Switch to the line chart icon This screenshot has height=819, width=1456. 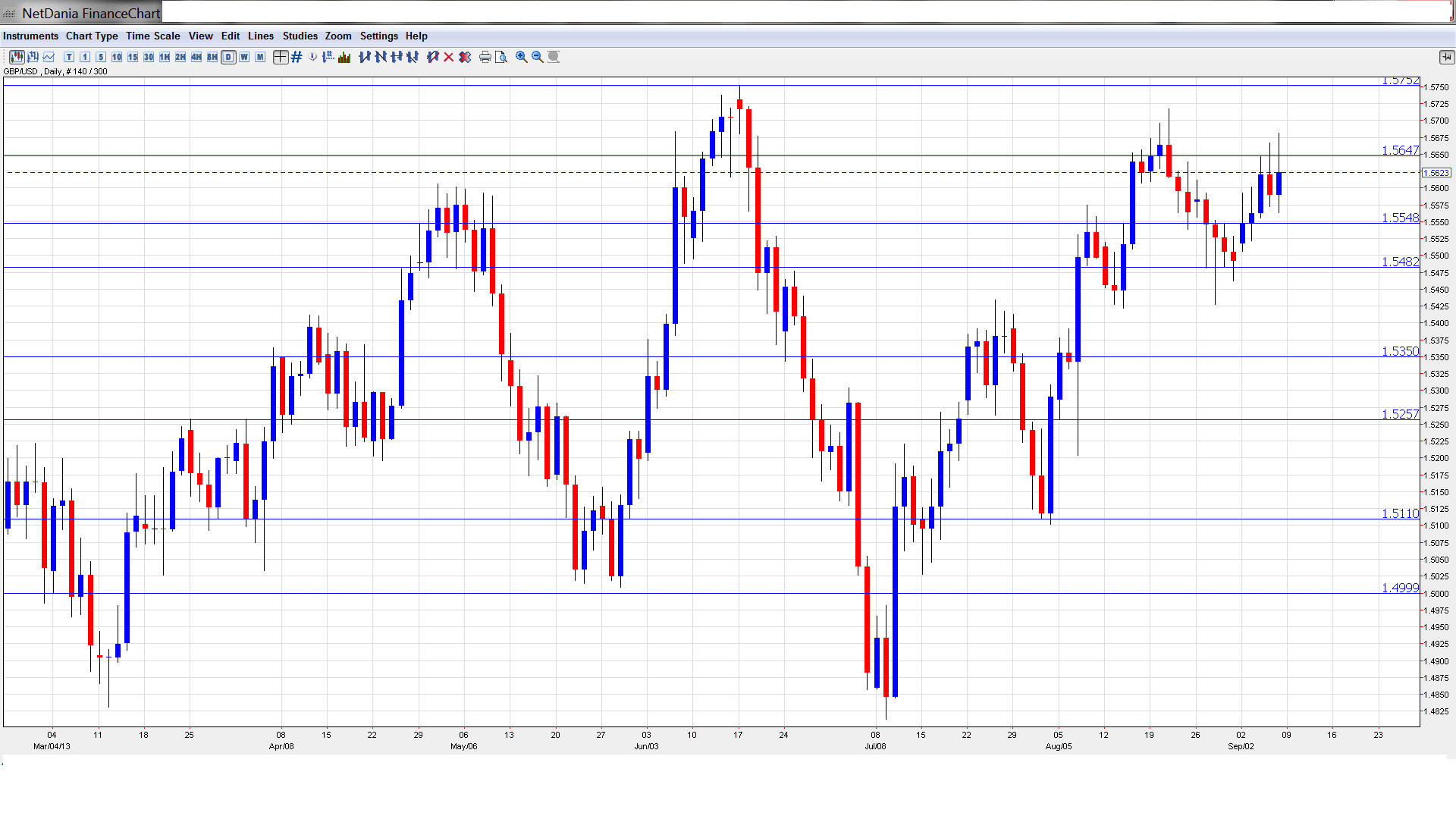point(49,57)
